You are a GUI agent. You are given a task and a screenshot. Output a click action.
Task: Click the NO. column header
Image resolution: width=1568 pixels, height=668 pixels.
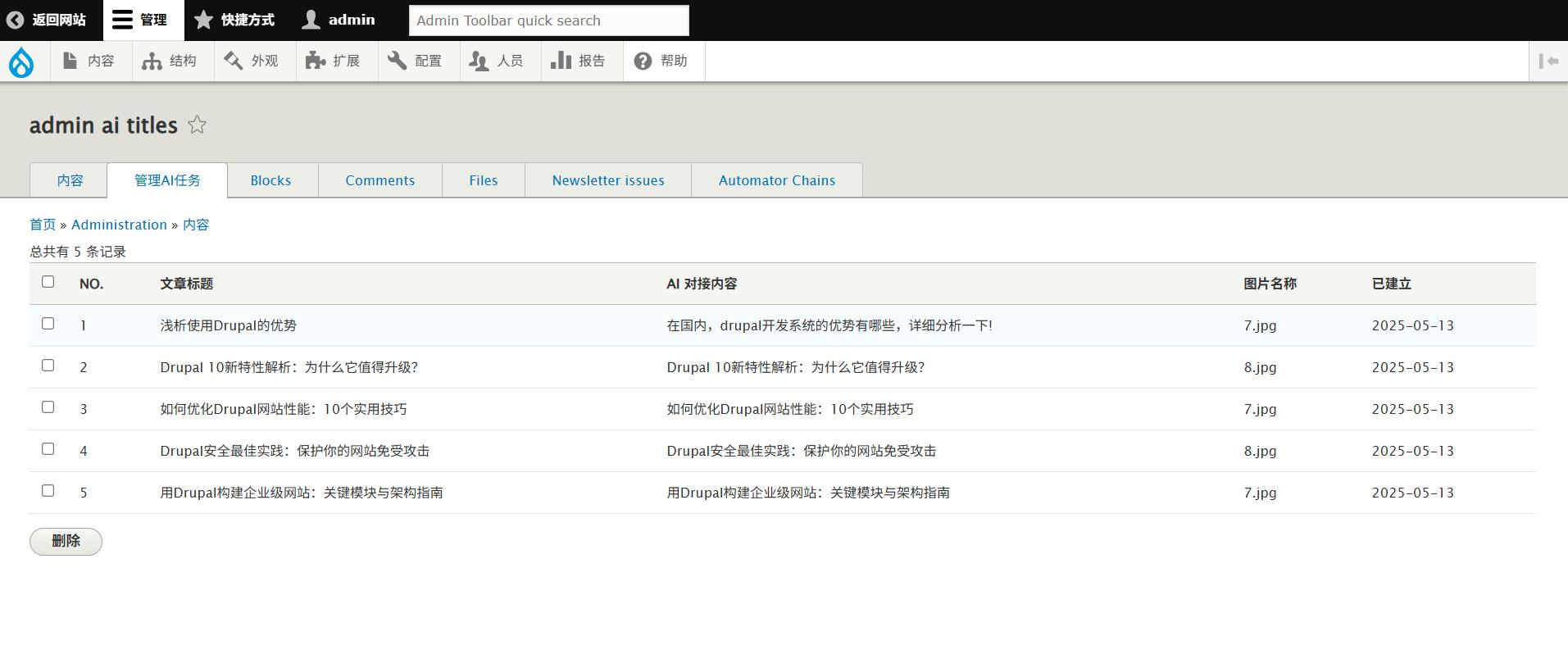click(91, 284)
